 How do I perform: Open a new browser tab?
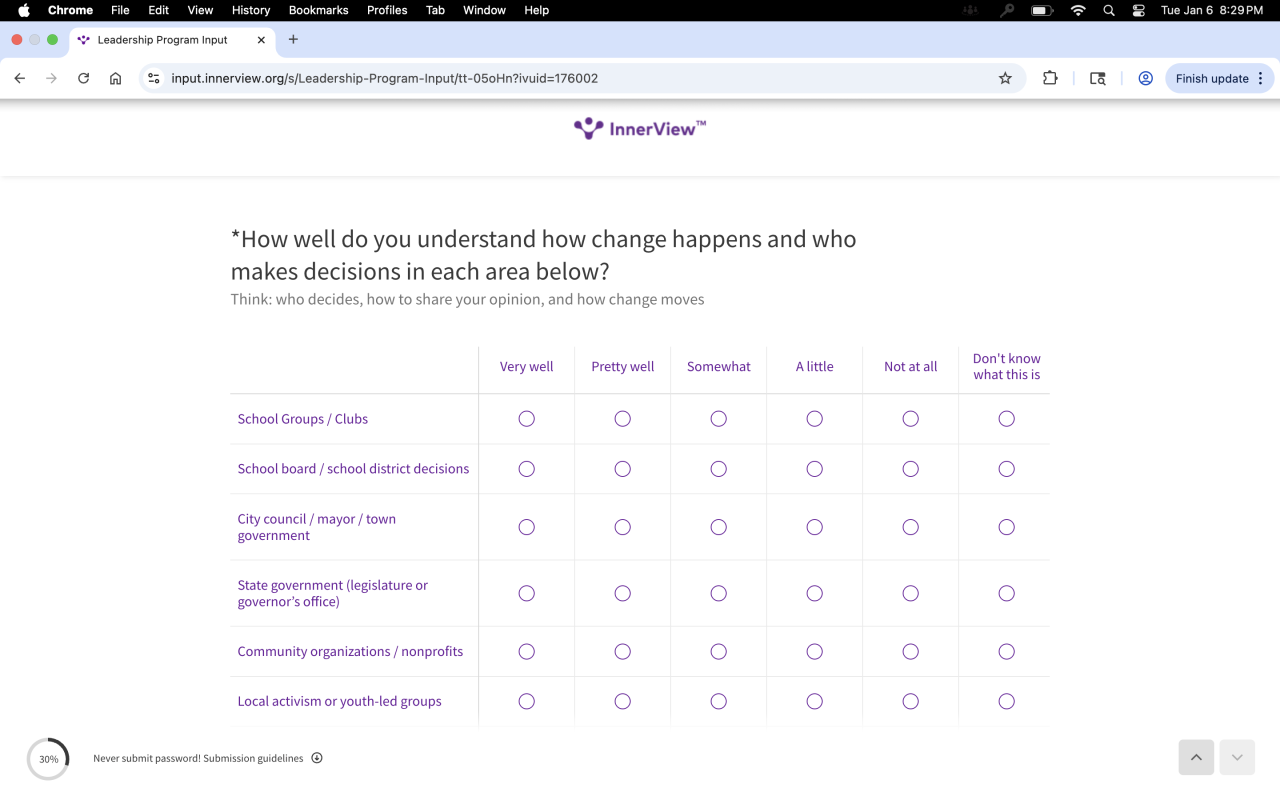pos(293,40)
